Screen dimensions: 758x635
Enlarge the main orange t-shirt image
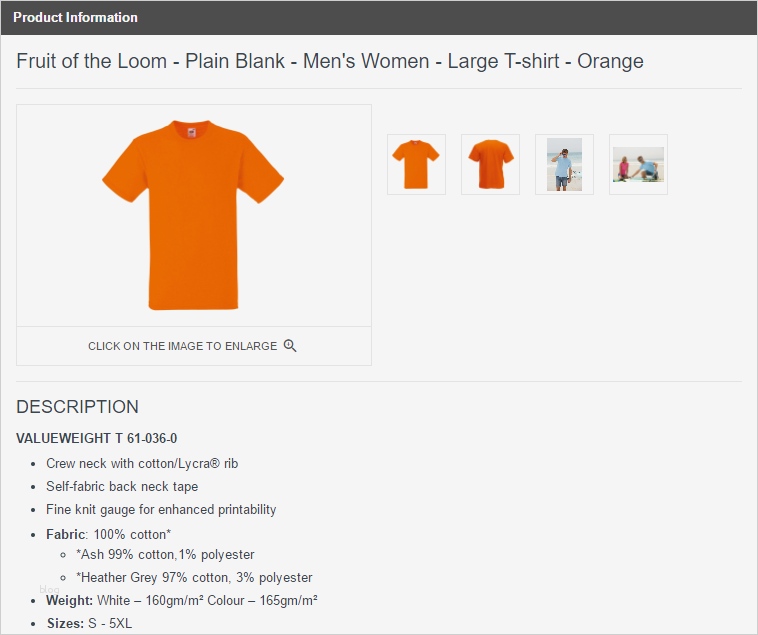coord(193,215)
